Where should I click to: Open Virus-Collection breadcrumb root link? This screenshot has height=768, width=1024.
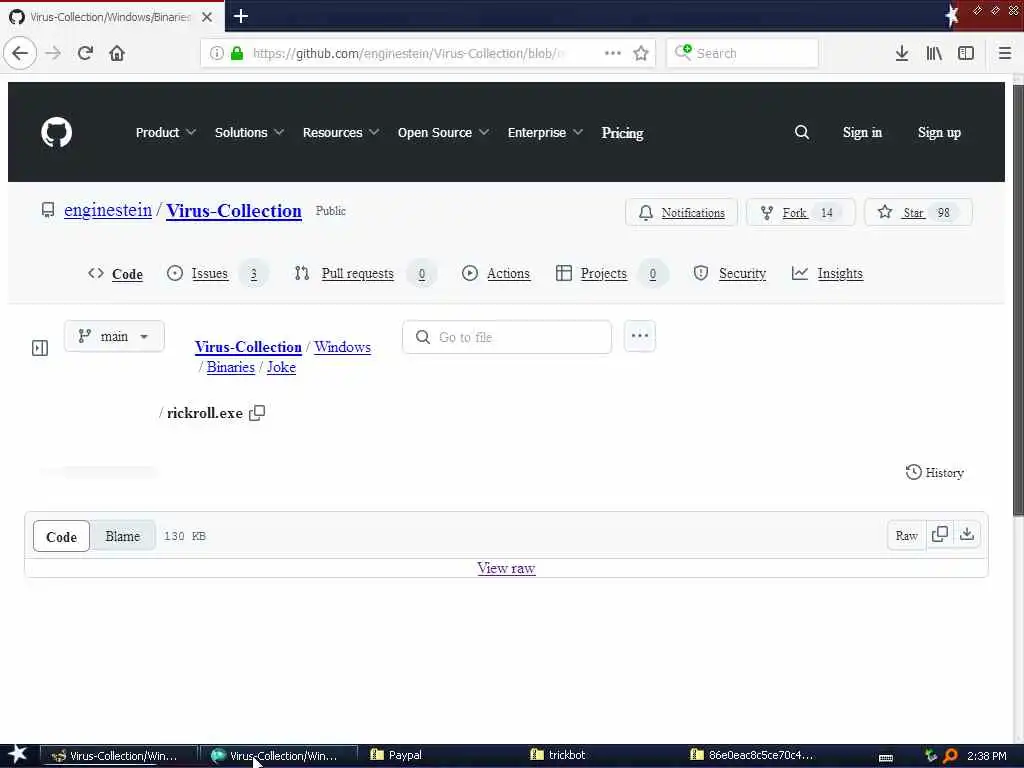click(x=248, y=347)
